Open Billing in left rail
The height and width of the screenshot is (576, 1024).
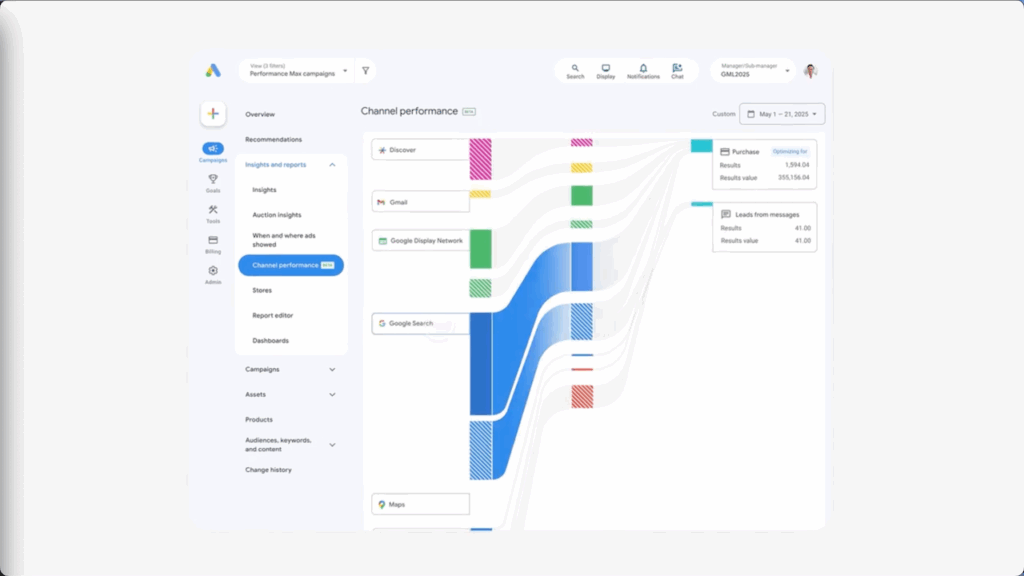[x=213, y=243]
